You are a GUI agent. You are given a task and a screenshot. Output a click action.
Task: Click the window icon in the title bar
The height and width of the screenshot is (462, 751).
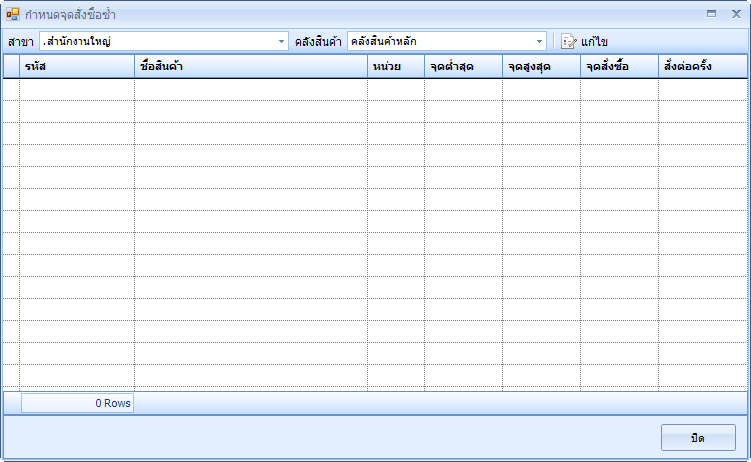13,14
